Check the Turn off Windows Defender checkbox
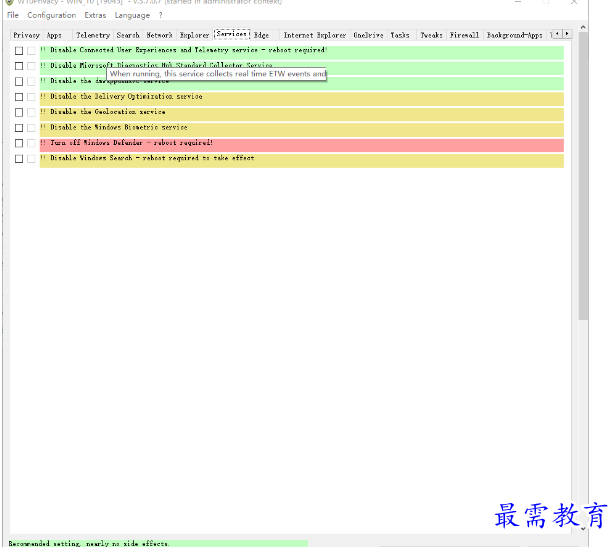 19,143
